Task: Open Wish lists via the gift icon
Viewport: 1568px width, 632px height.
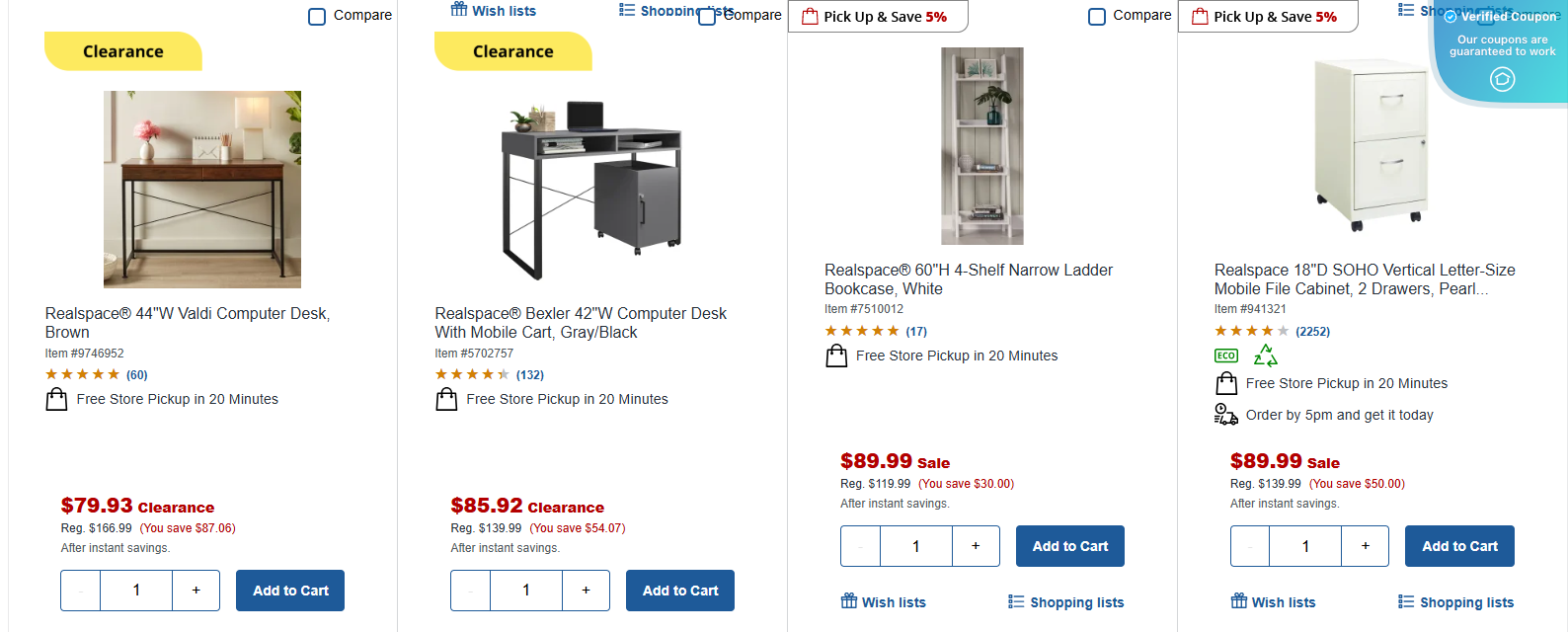Action: click(x=460, y=10)
